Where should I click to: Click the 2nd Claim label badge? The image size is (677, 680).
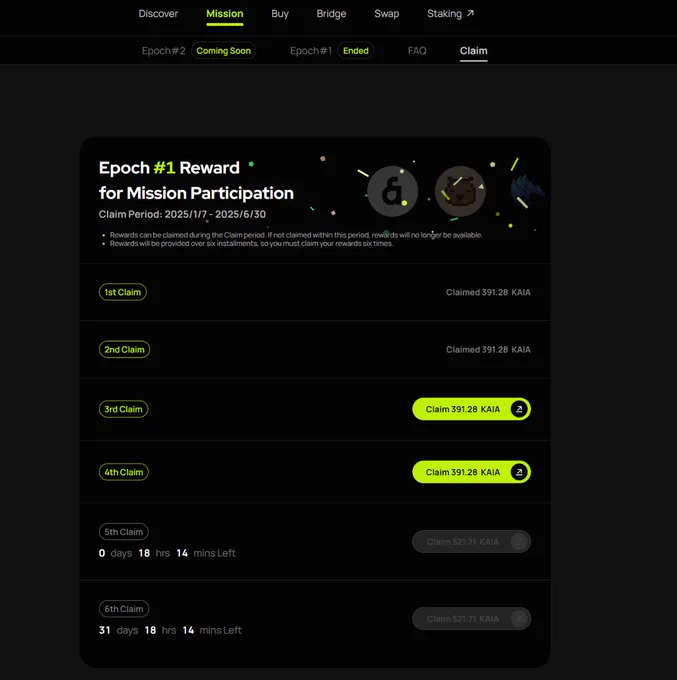click(124, 350)
